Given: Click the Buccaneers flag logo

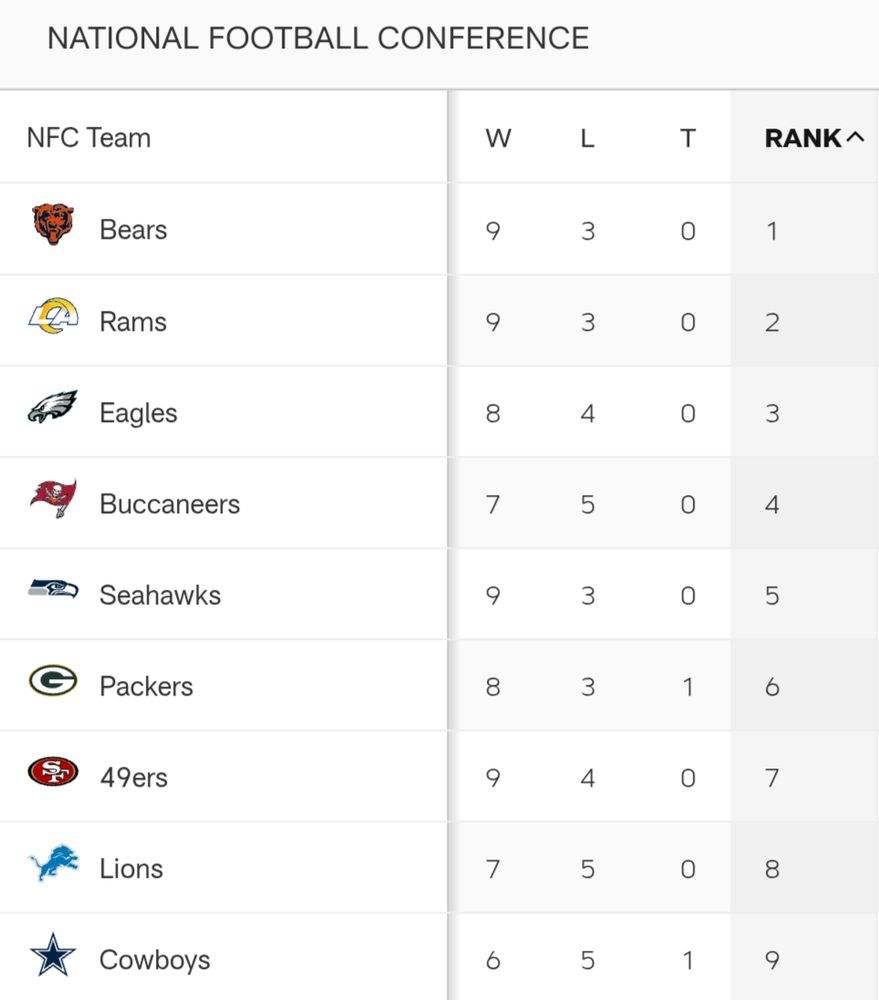Looking at the screenshot, I should coord(53,498).
